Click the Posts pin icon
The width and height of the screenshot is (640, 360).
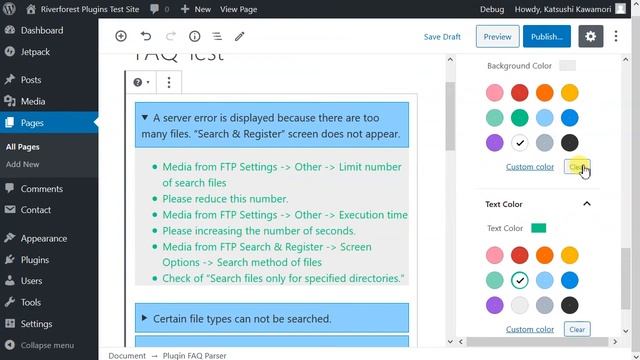click(x=10, y=80)
